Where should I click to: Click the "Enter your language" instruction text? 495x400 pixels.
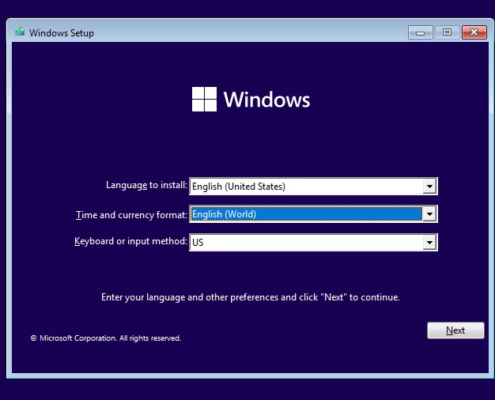(x=251, y=297)
